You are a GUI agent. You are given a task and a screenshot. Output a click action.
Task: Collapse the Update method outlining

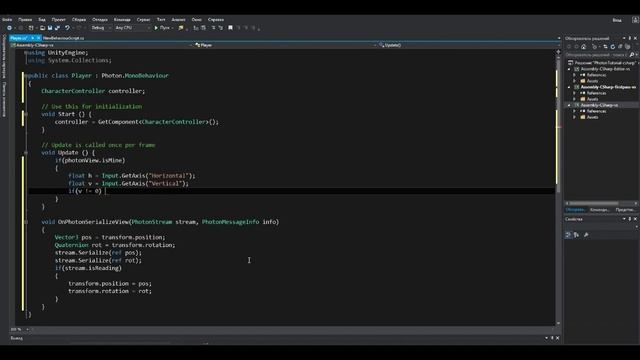click(26, 153)
